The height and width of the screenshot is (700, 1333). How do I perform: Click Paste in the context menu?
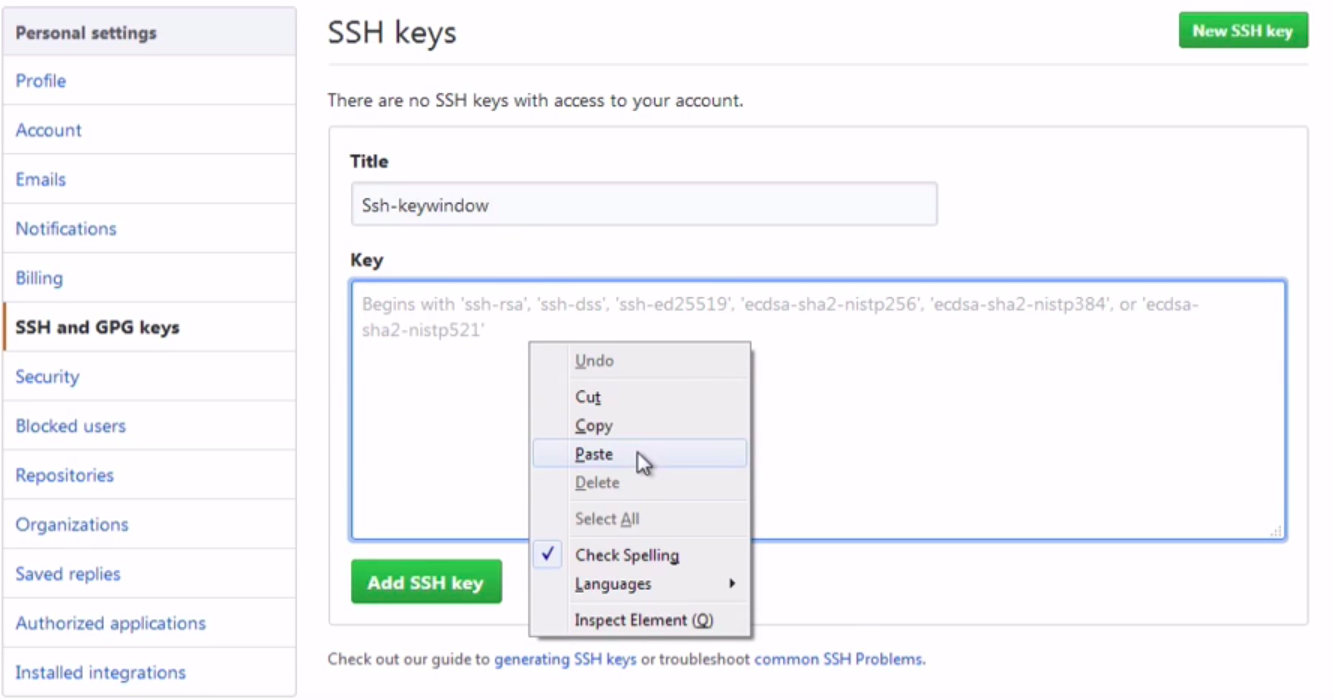click(594, 454)
